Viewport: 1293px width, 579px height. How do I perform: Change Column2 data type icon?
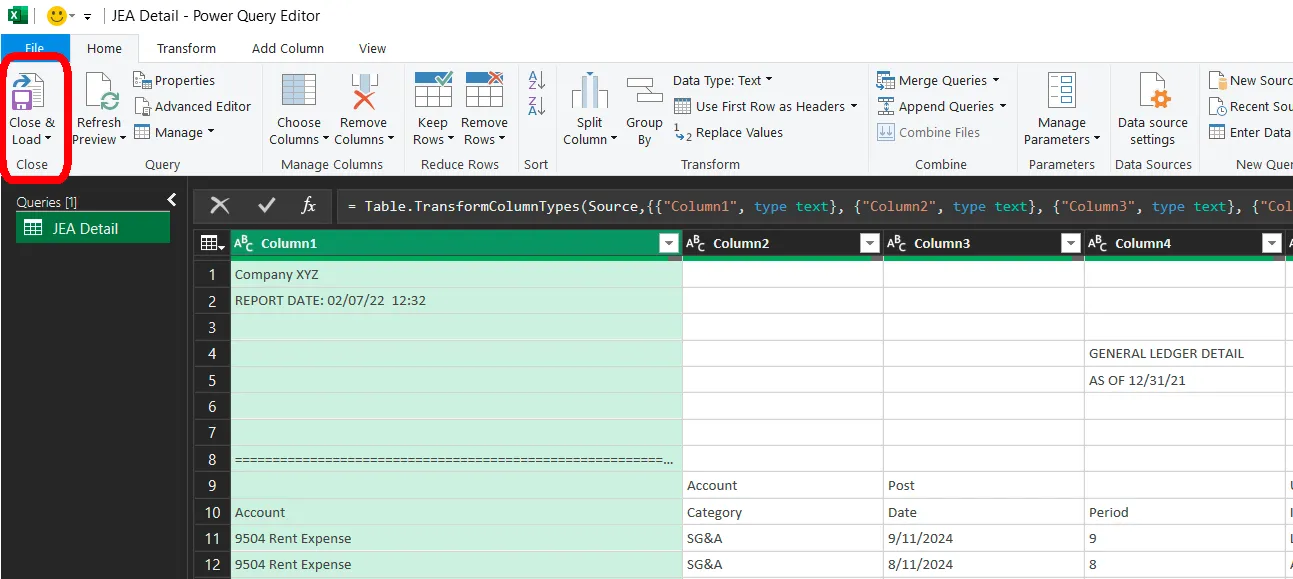click(696, 243)
